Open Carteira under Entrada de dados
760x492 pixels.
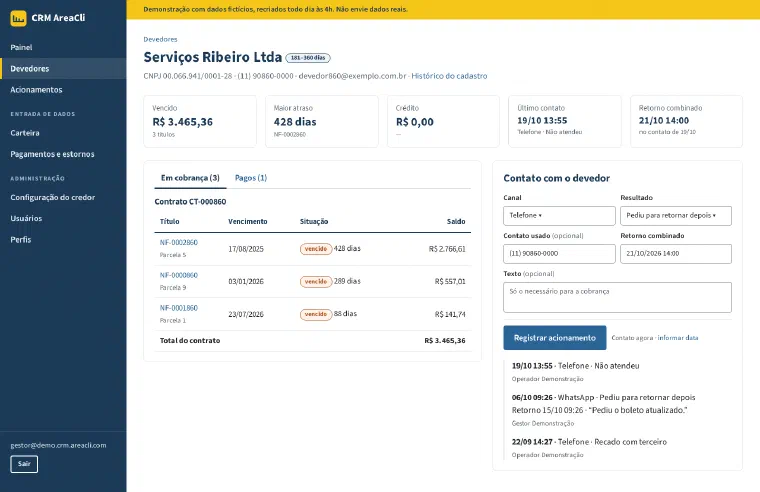pyautogui.click(x=63, y=133)
